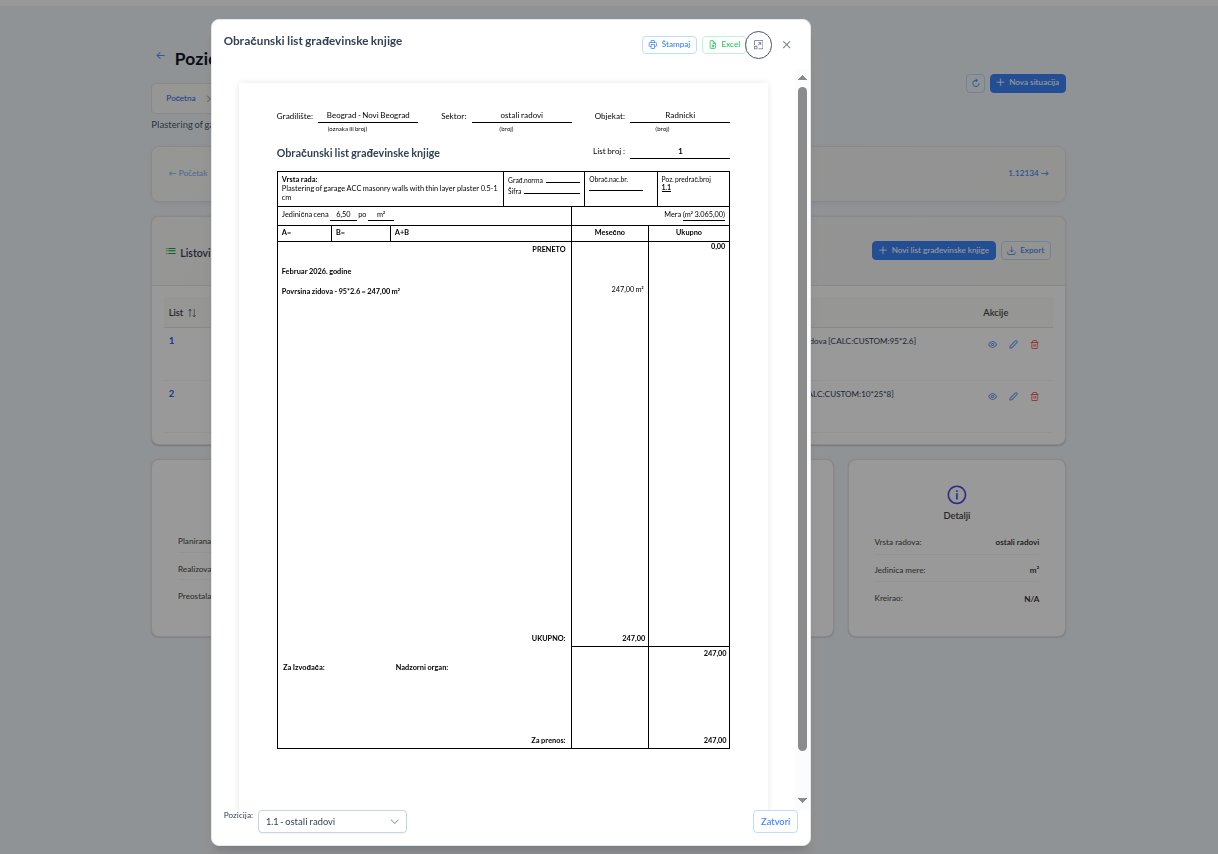Edit list 2 with the pencil icon
The width and height of the screenshot is (1218, 854).
tap(1013, 396)
